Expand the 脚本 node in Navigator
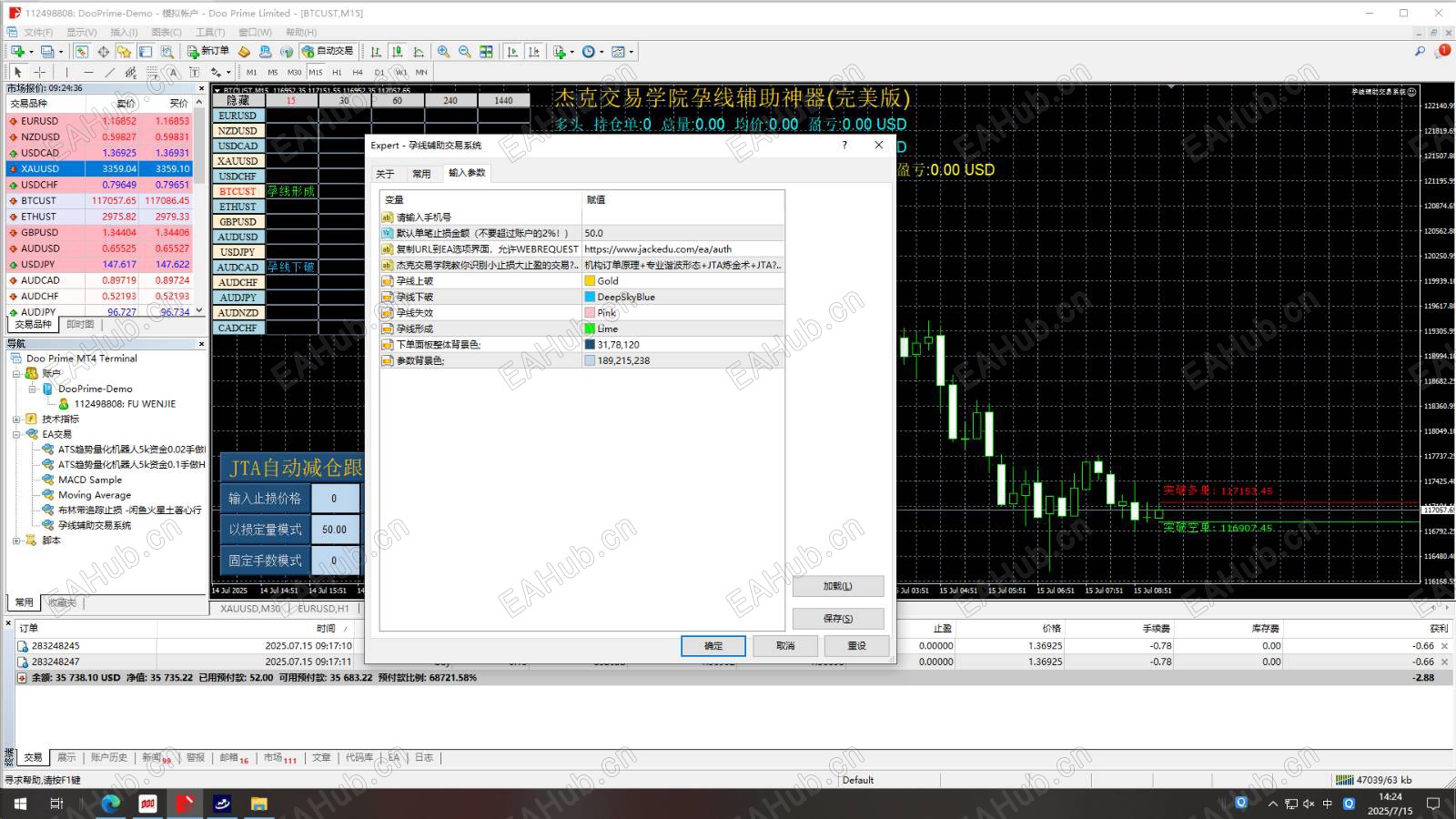 point(16,540)
